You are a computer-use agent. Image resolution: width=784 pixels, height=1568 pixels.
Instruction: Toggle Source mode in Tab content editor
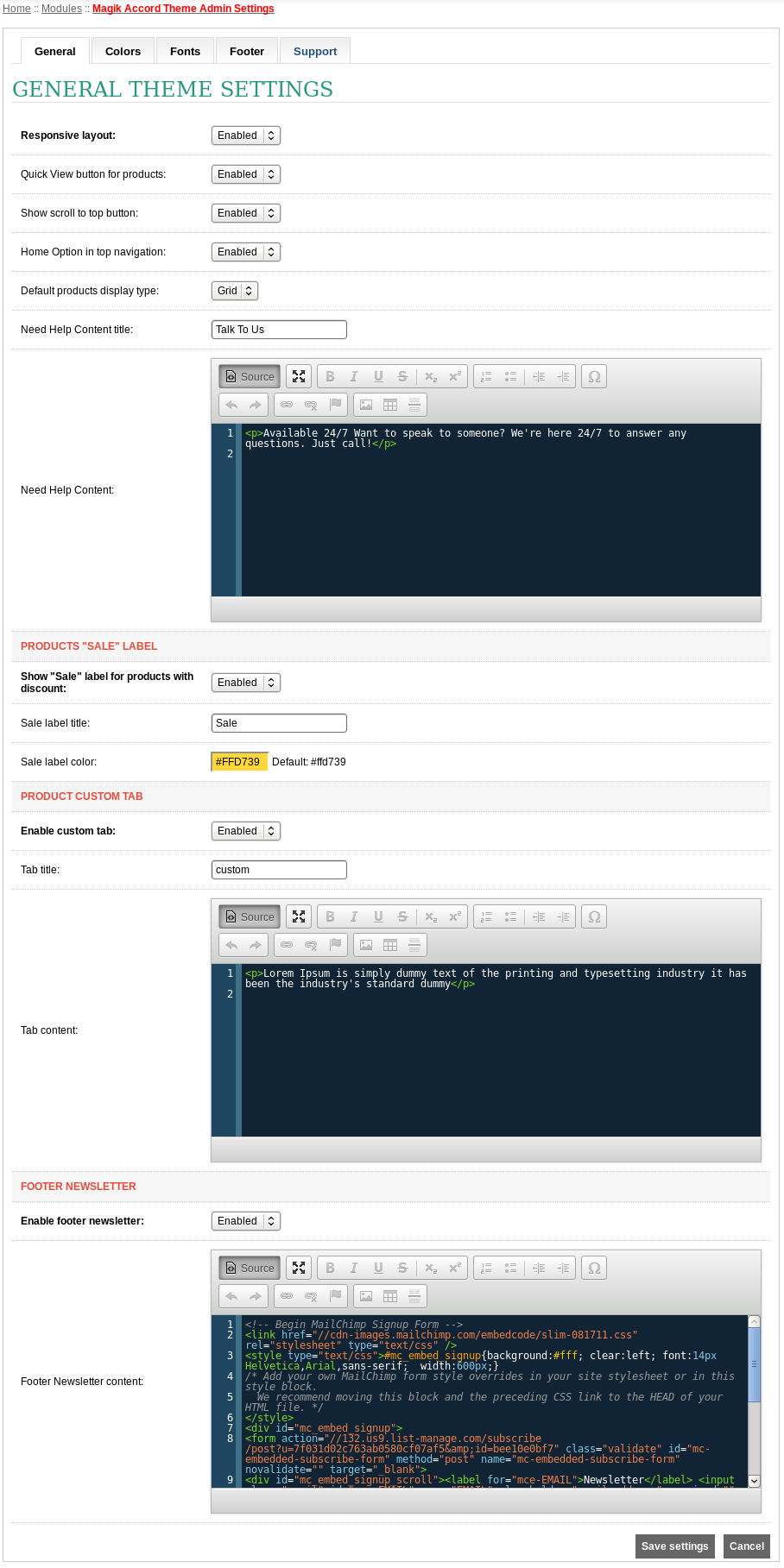pos(250,916)
